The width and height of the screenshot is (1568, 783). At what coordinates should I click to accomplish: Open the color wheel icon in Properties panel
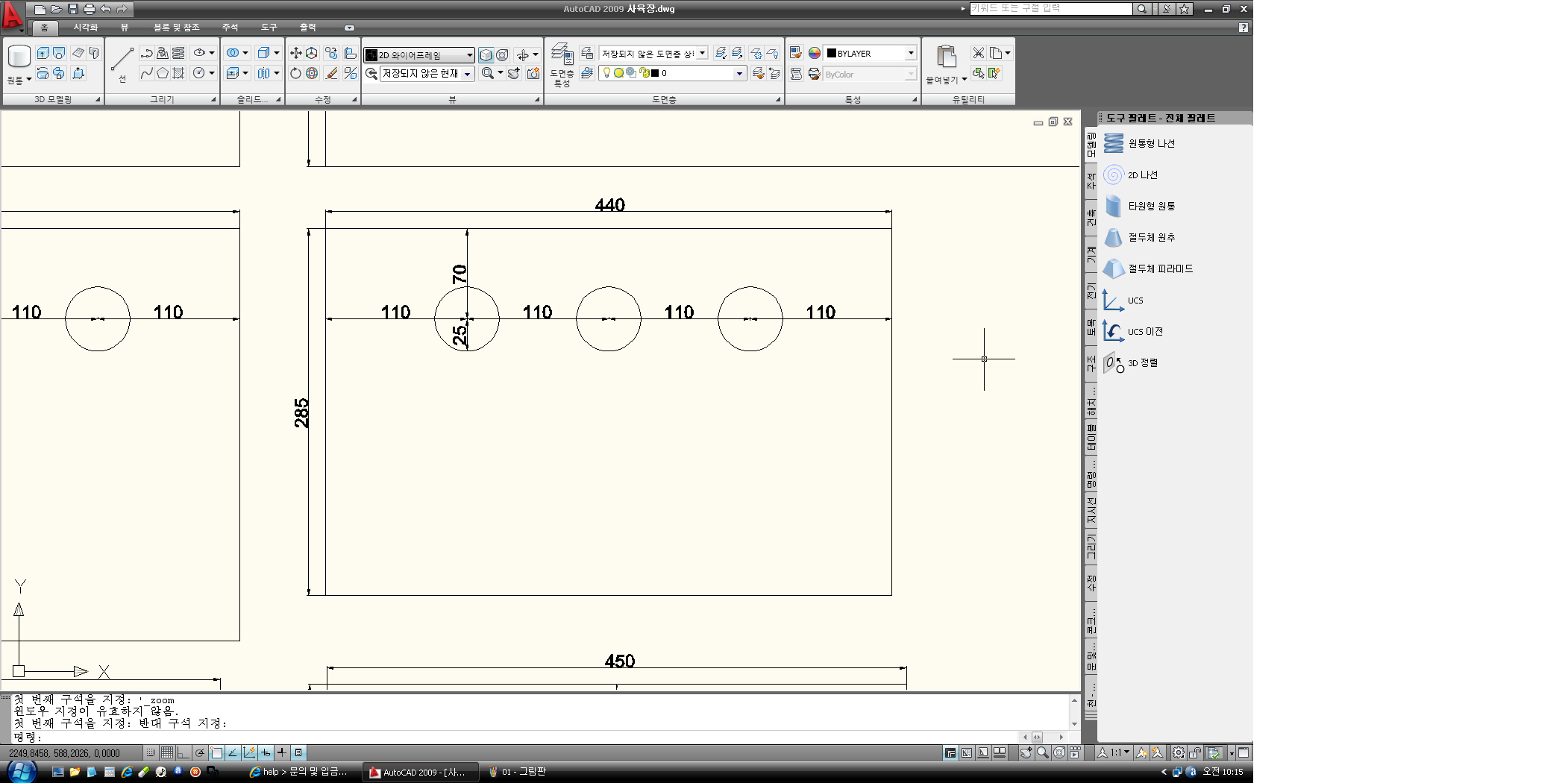(x=815, y=53)
